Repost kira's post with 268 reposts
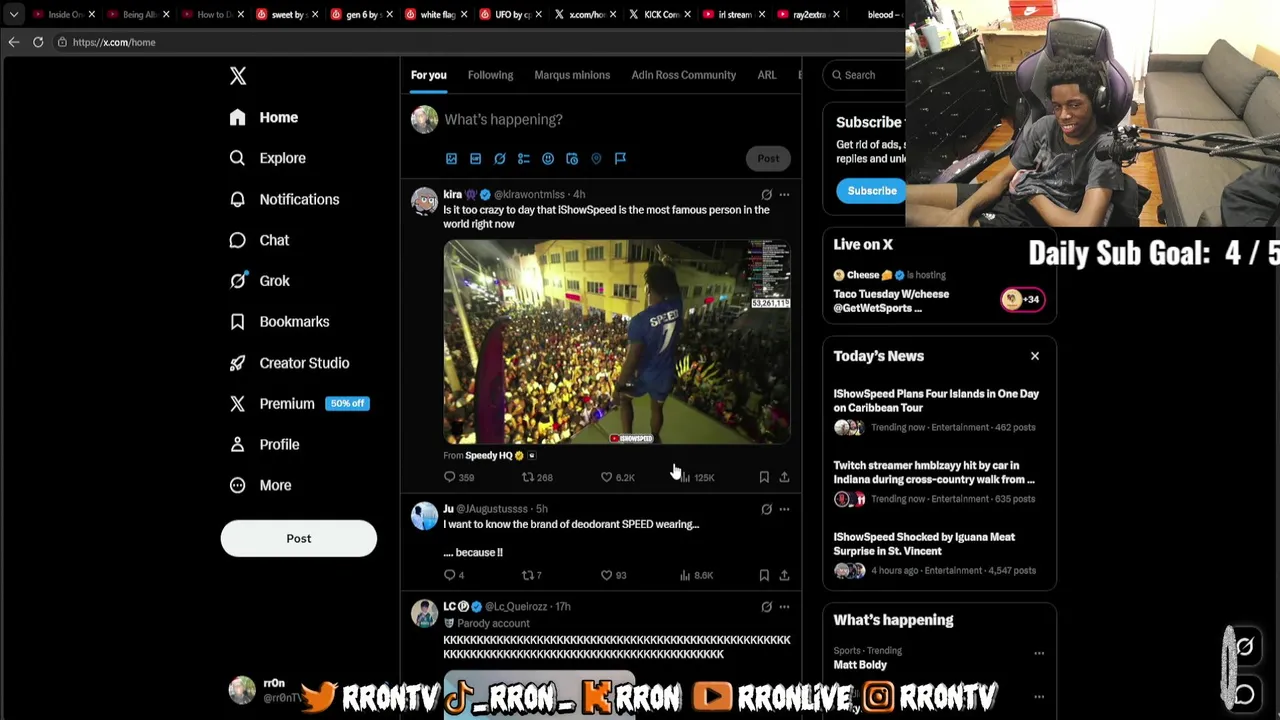 [537, 478]
